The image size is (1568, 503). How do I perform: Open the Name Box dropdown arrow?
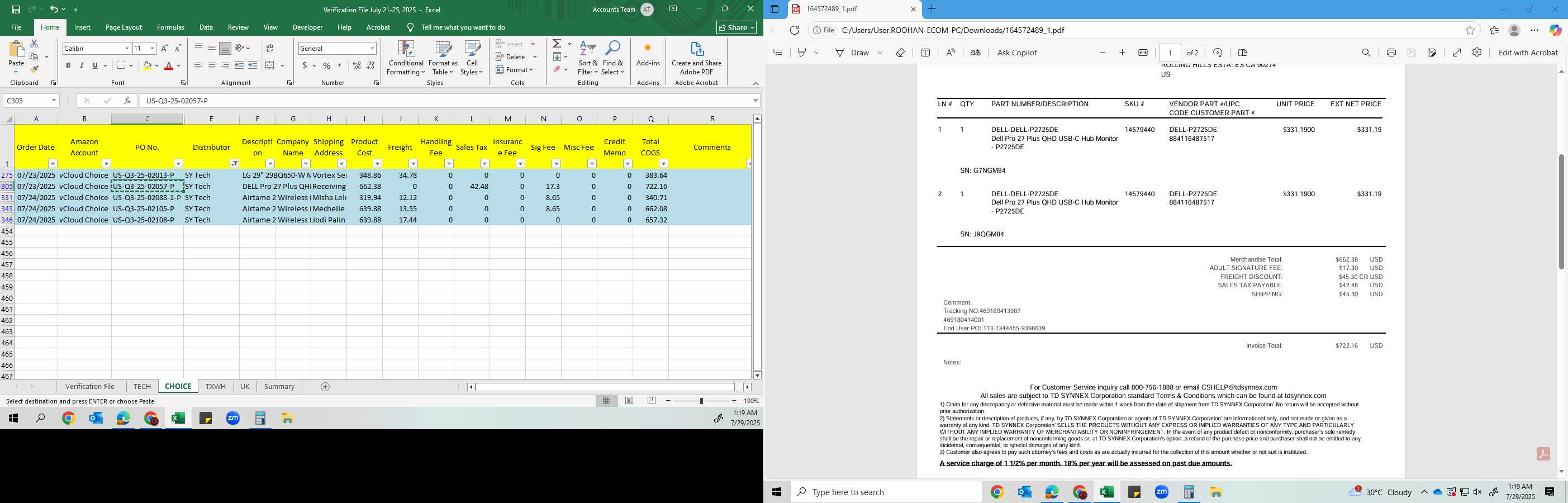tap(54, 101)
